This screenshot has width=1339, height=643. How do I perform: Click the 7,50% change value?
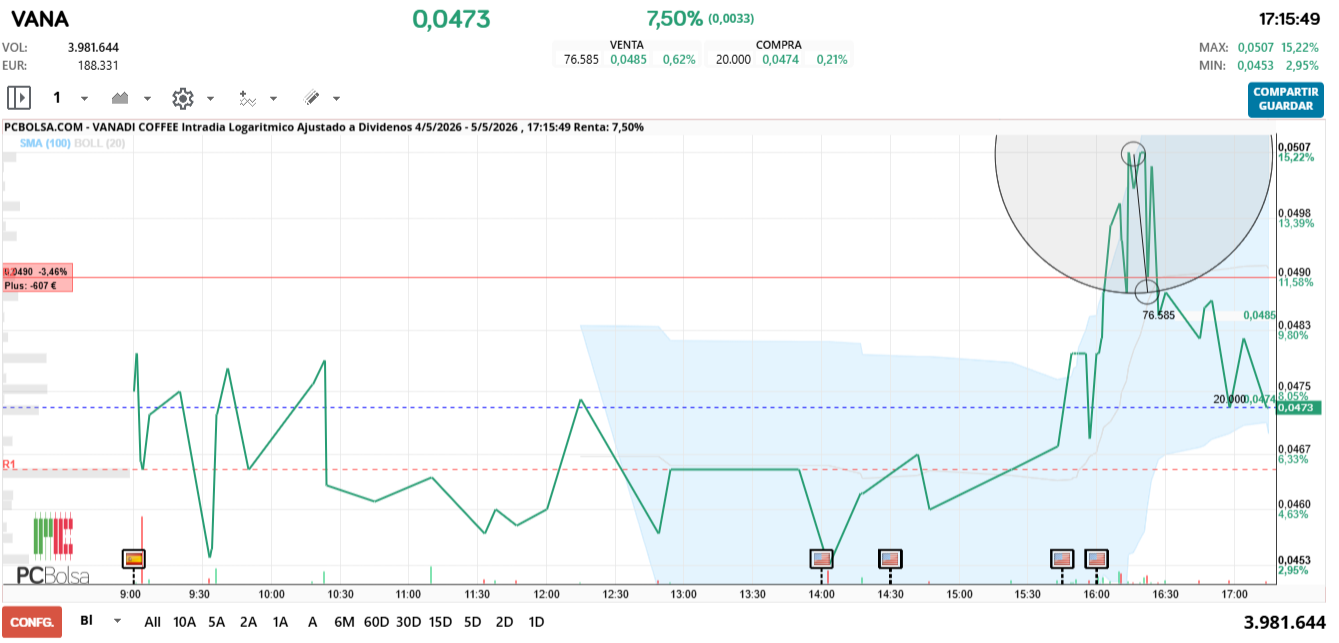[x=675, y=18]
